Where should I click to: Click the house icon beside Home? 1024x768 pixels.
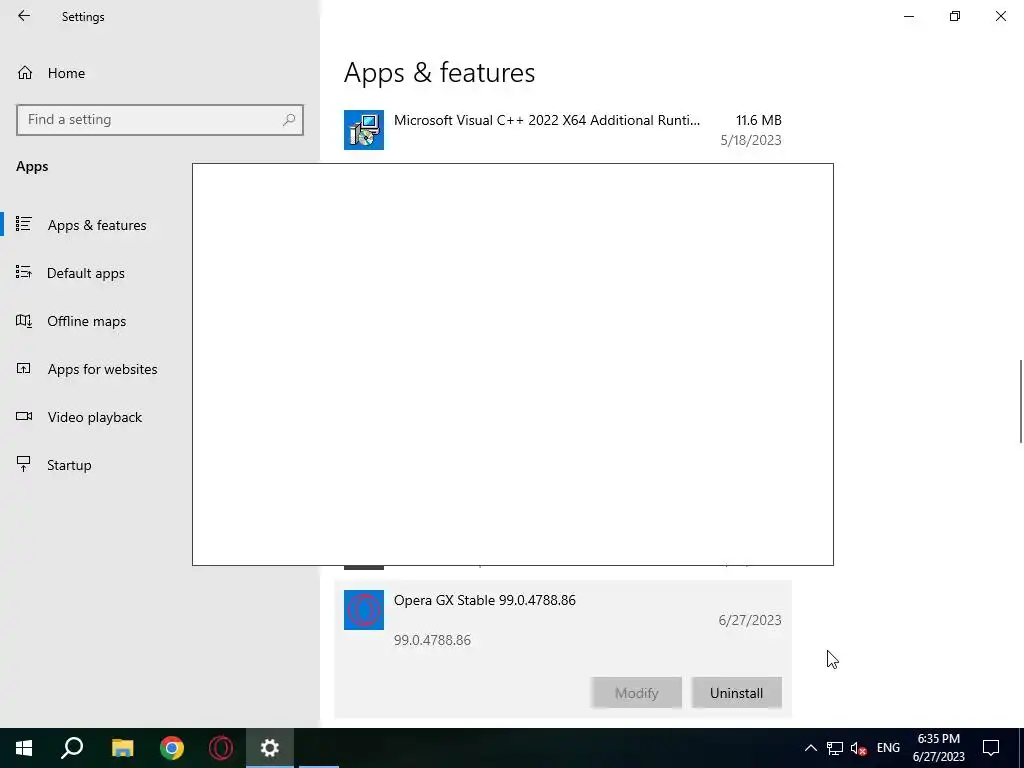(x=25, y=72)
